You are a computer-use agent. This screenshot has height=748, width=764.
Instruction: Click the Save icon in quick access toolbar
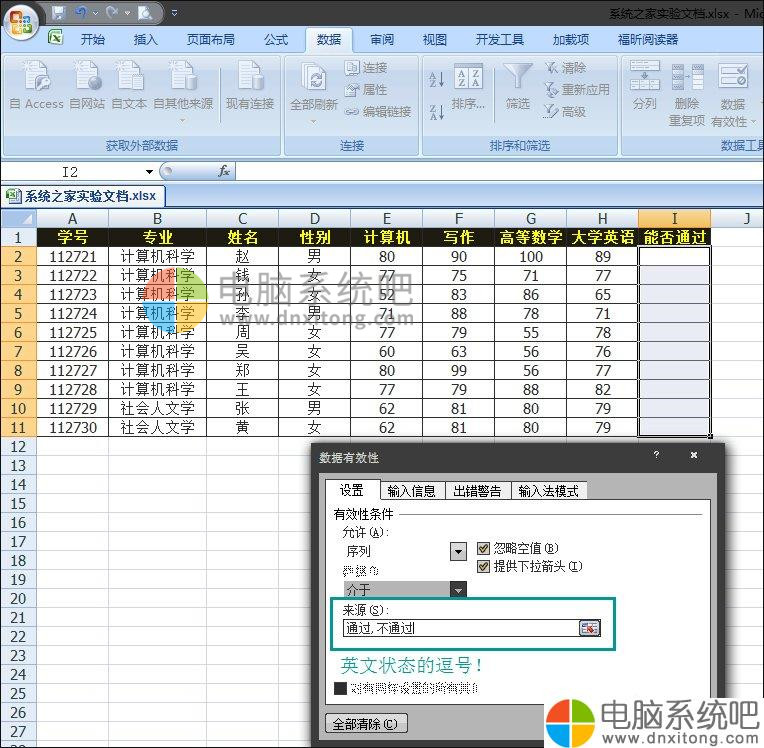pos(58,13)
